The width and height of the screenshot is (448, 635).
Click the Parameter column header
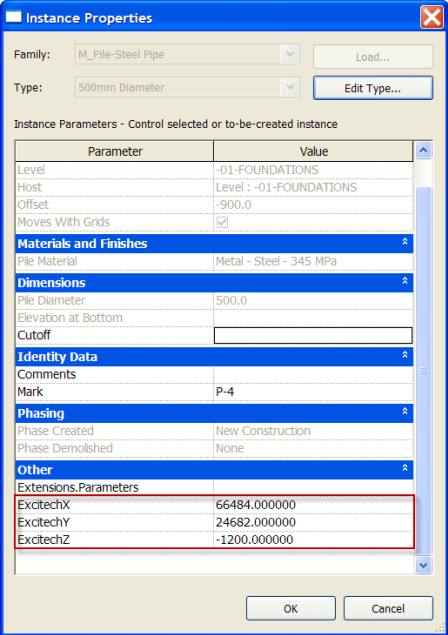(115, 151)
